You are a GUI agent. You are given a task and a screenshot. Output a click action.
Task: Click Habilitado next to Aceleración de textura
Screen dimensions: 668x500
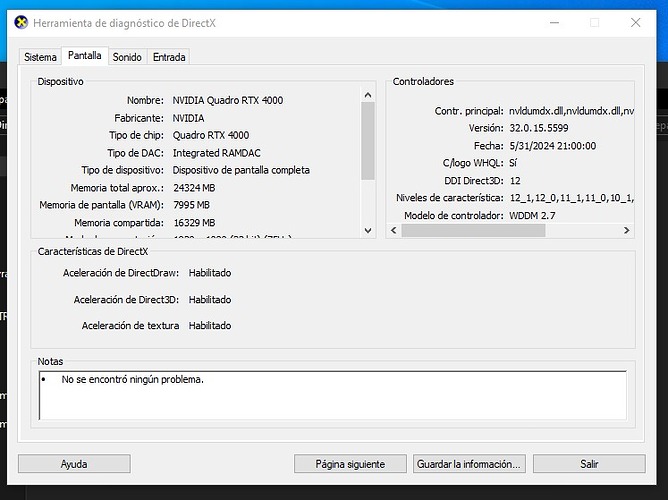(x=210, y=326)
